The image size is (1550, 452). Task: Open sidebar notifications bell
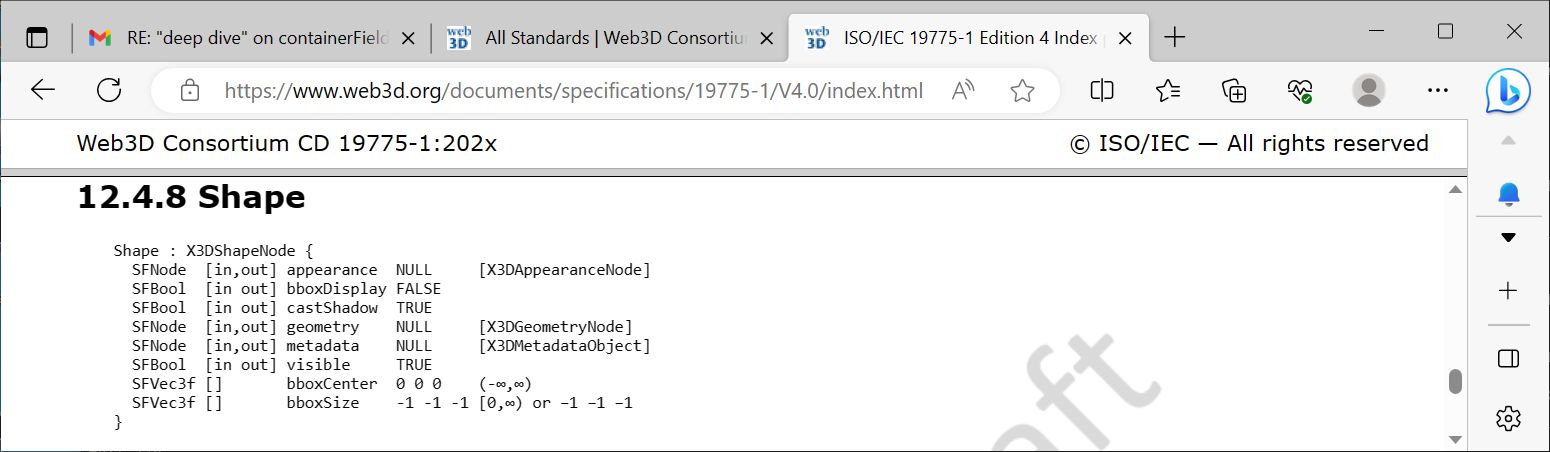(x=1509, y=193)
